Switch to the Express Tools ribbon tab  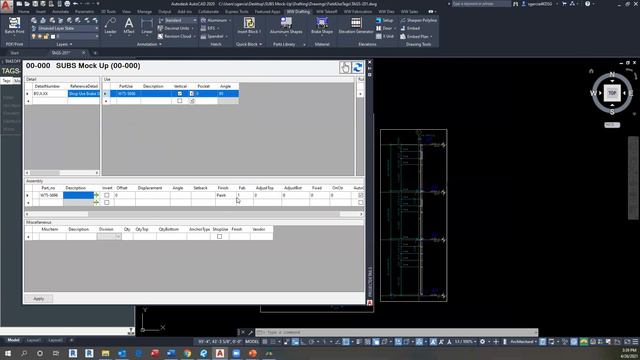236,12
